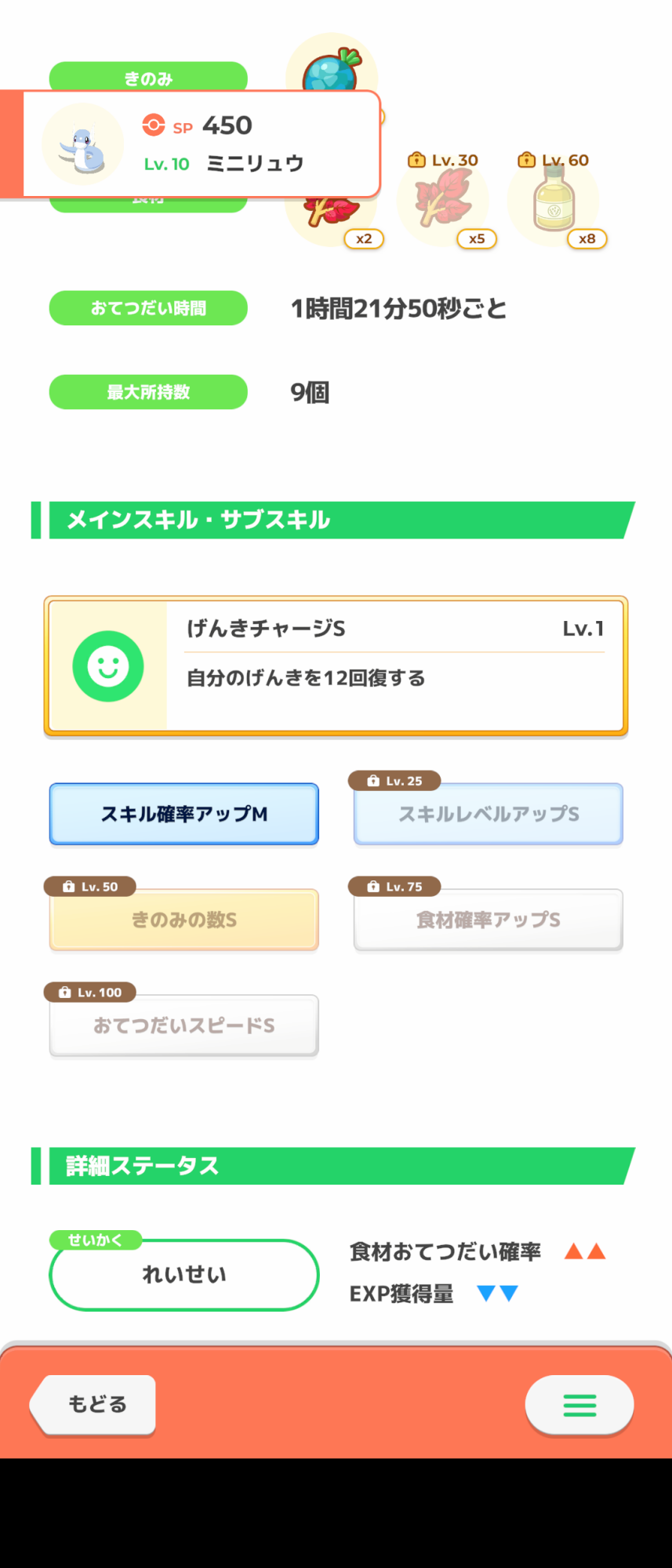Tap the locked スキルレベルアップS sub skill

tap(489, 814)
